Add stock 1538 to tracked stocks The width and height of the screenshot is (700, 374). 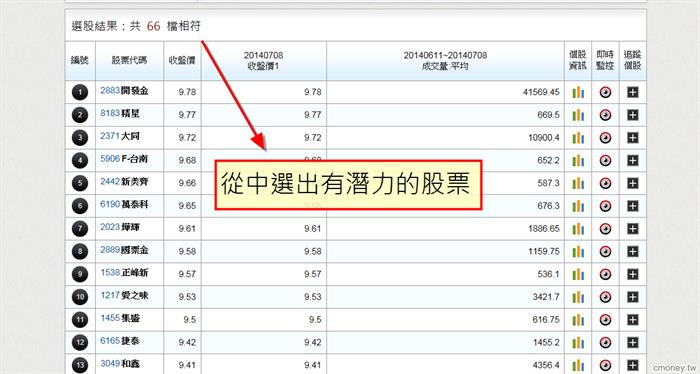pos(633,274)
